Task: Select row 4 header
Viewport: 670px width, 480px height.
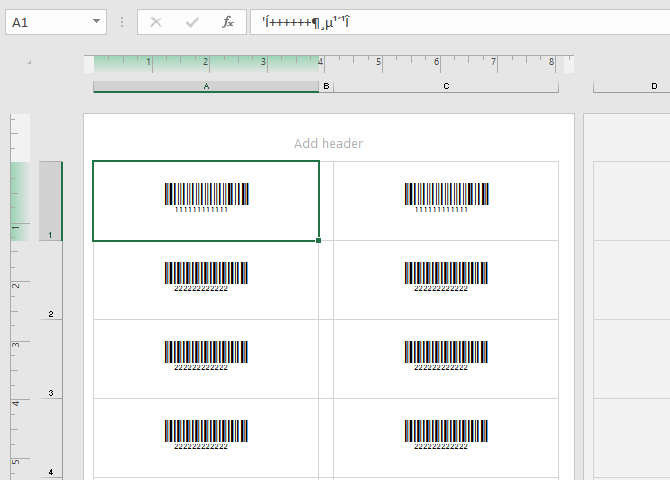Action: (50, 438)
